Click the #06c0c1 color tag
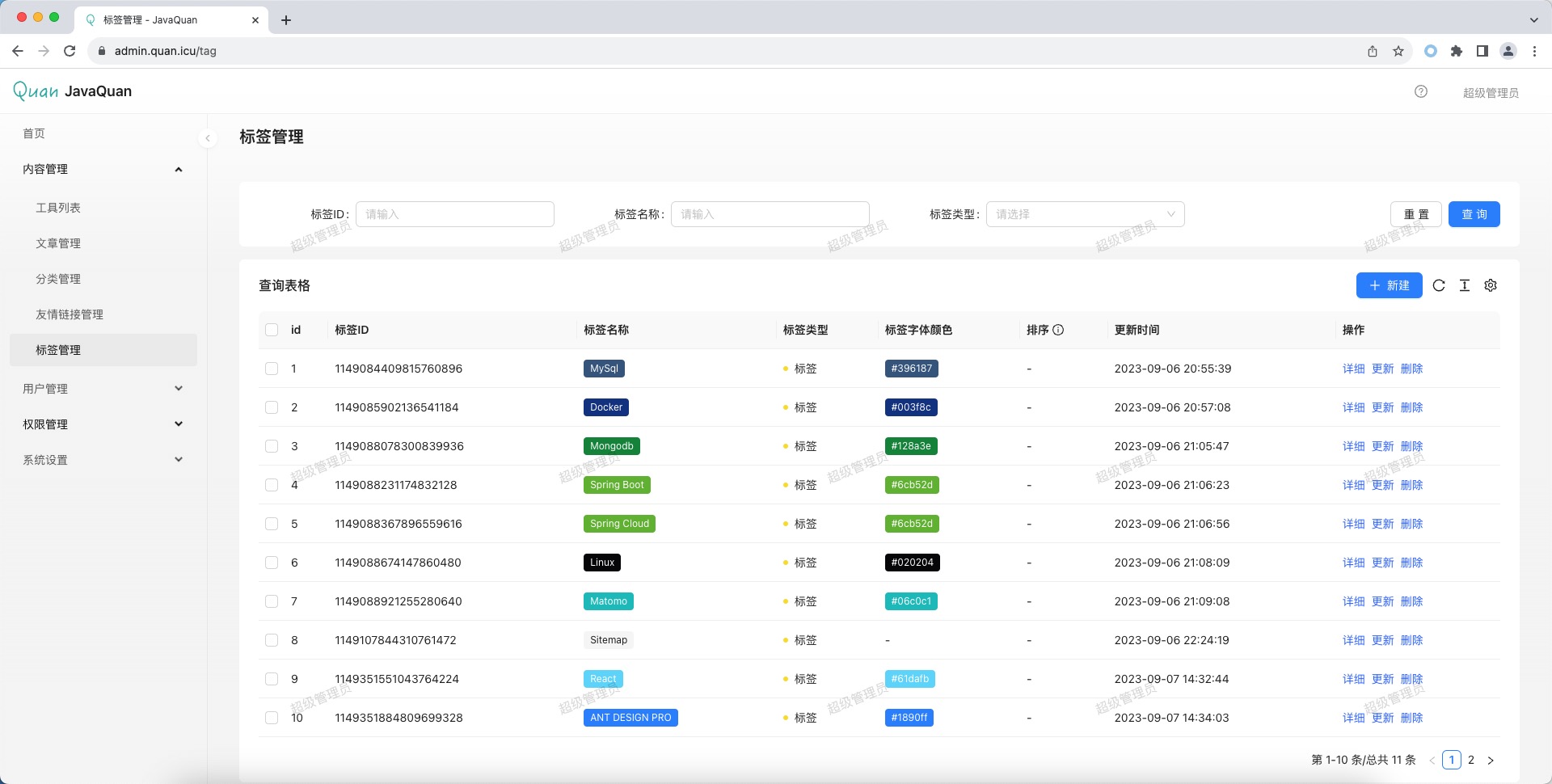 pos(911,601)
